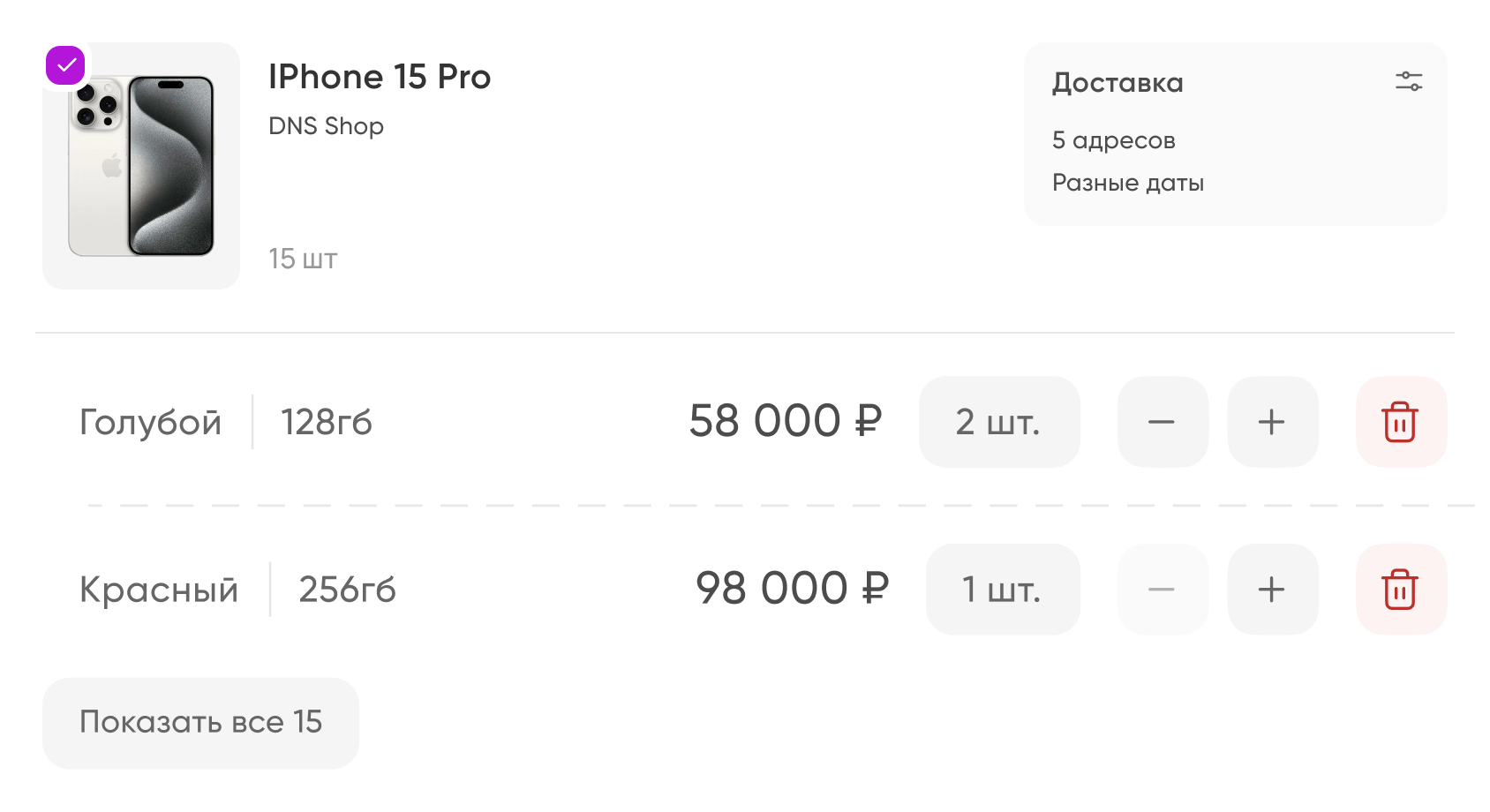The width and height of the screenshot is (1490, 812).
Task: Click the 15 шт total count label
Action: [303, 259]
